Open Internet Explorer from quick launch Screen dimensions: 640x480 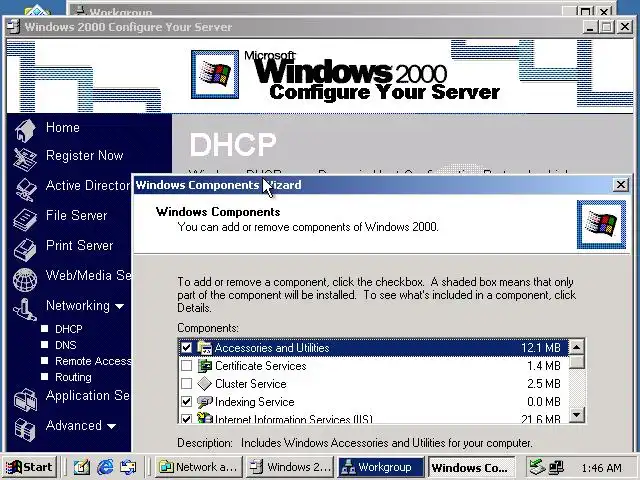[105, 467]
